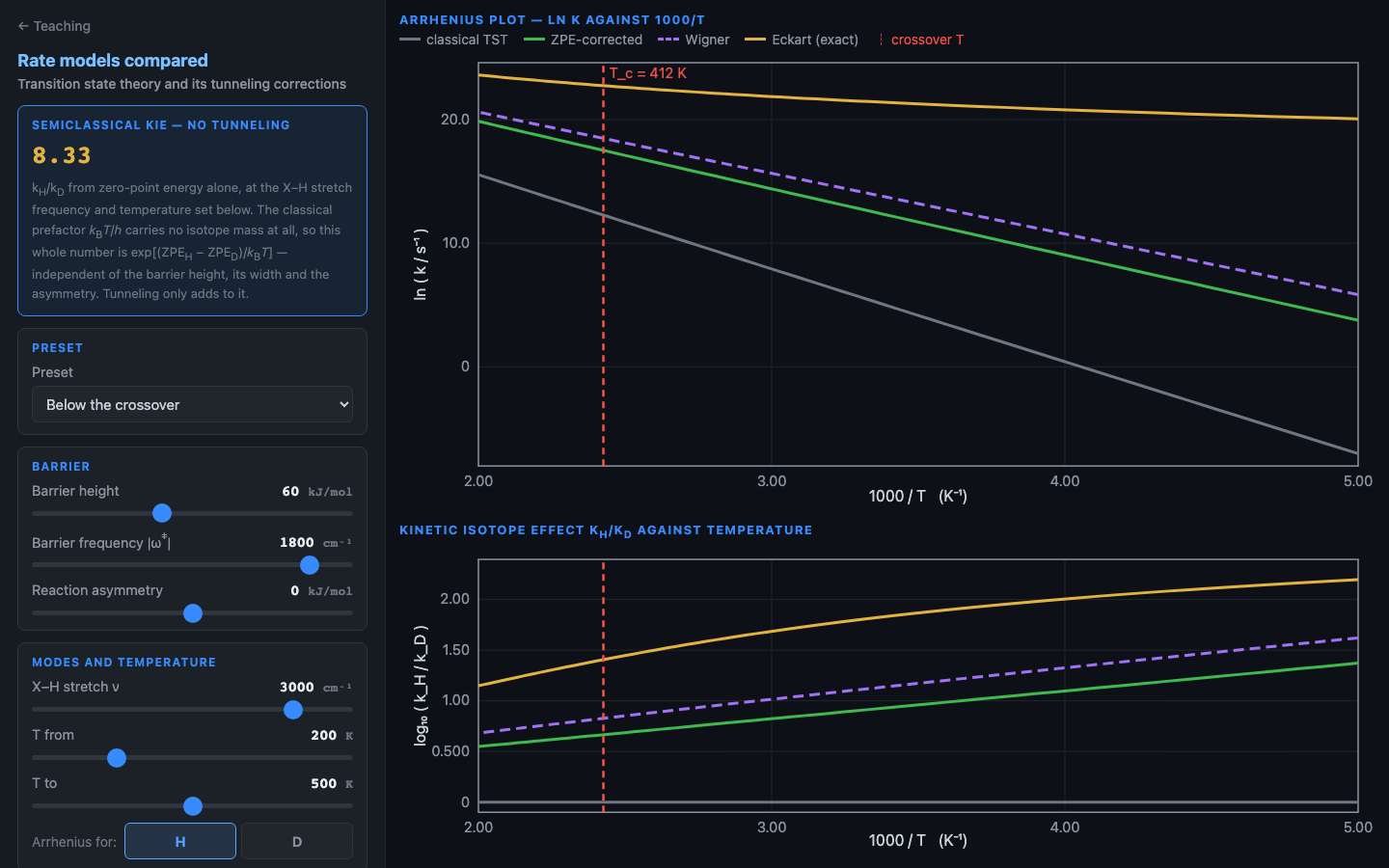Click the X–H stretch value 3000
This screenshot has width=1389, height=868.
pyautogui.click(x=297, y=687)
